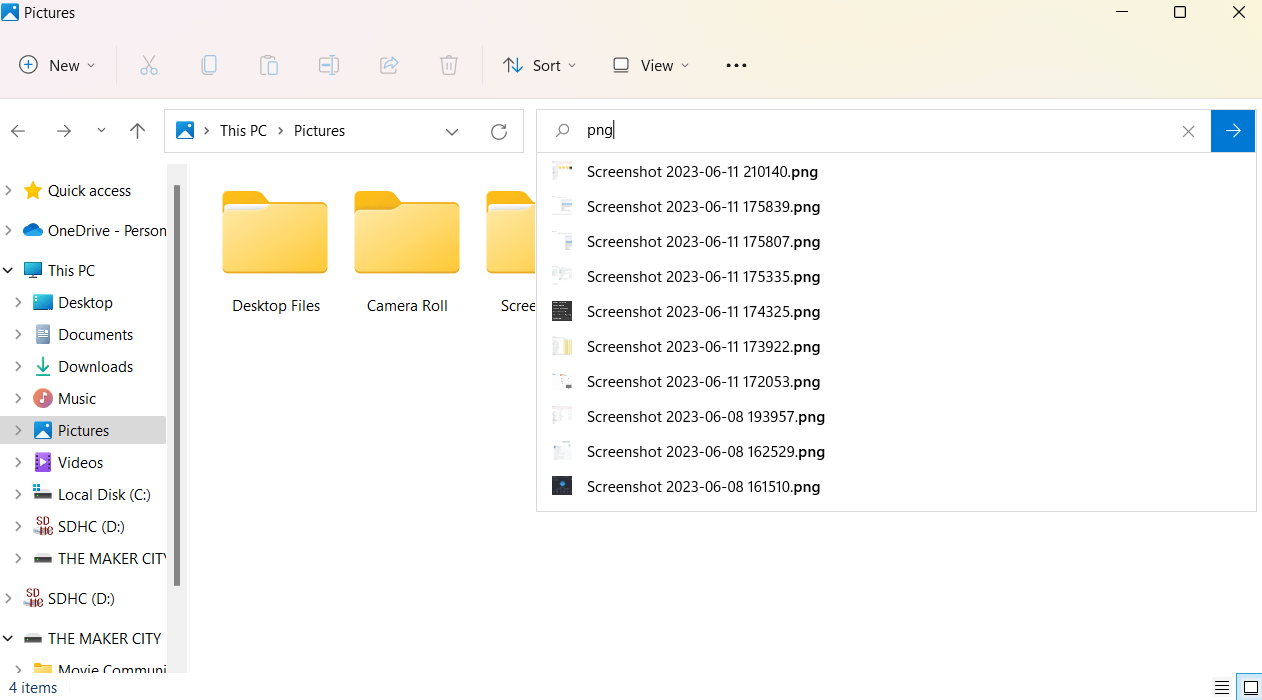This screenshot has height=700, width=1262.
Task: Click Pictures in the address breadcrumb
Action: (x=319, y=131)
